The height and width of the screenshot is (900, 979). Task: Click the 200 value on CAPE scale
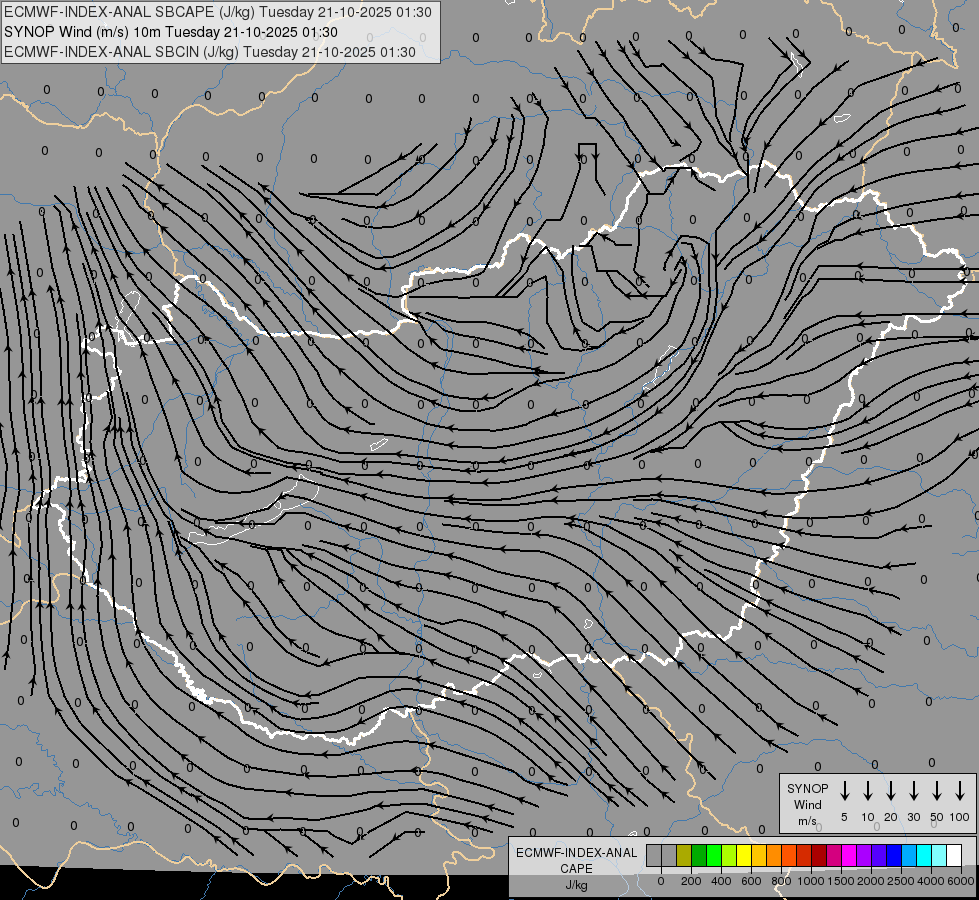(691, 881)
